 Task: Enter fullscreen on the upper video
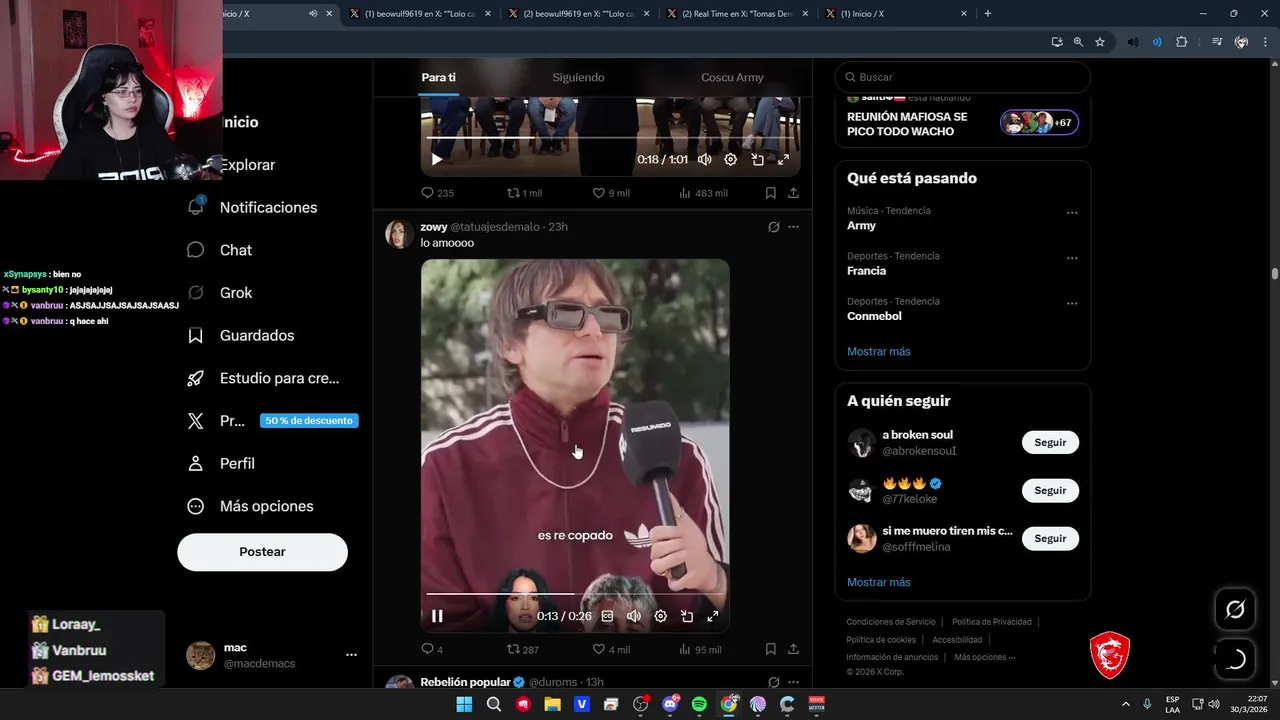click(783, 159)
